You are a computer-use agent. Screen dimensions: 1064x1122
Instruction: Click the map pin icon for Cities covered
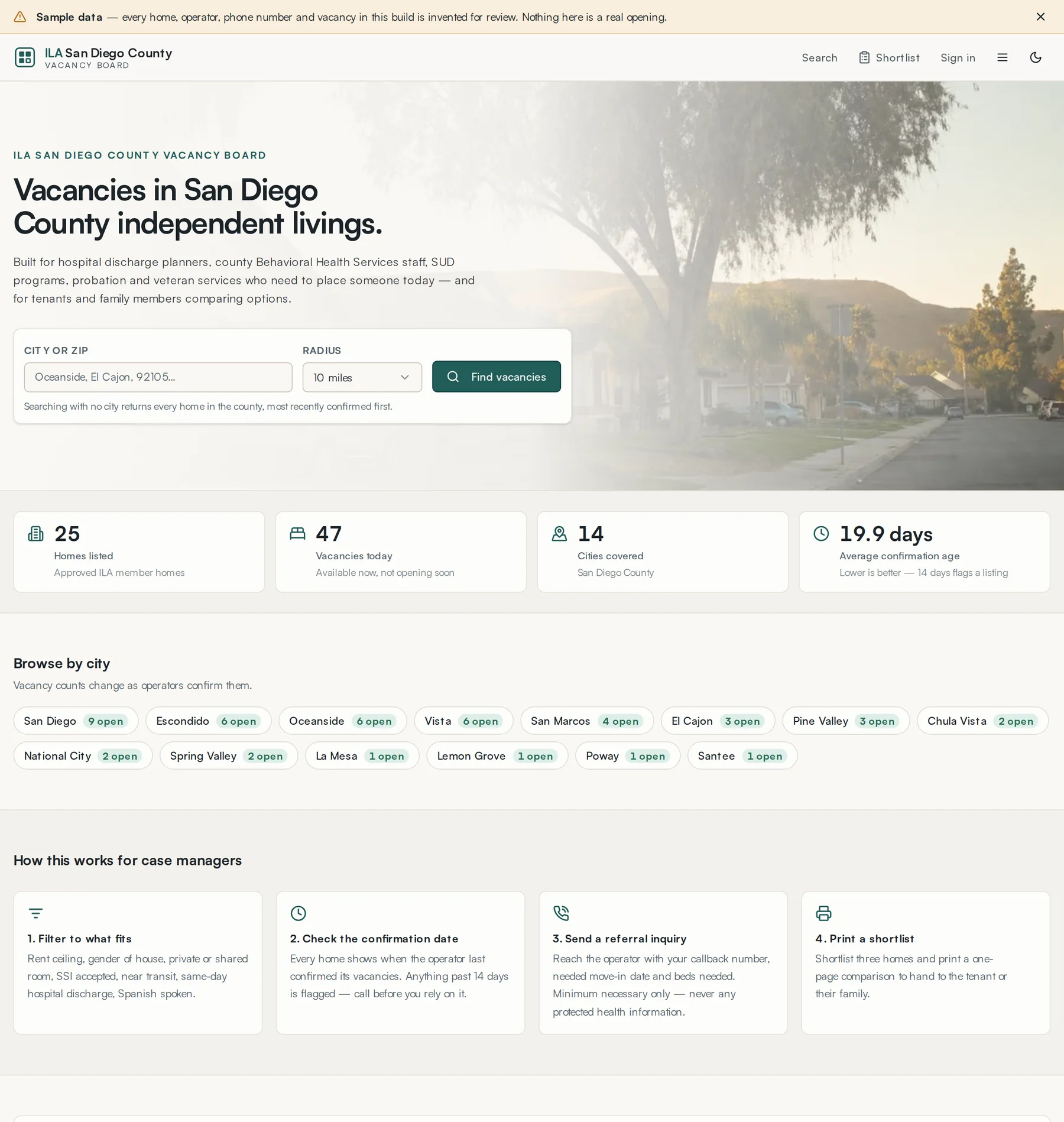pos(559,534)
